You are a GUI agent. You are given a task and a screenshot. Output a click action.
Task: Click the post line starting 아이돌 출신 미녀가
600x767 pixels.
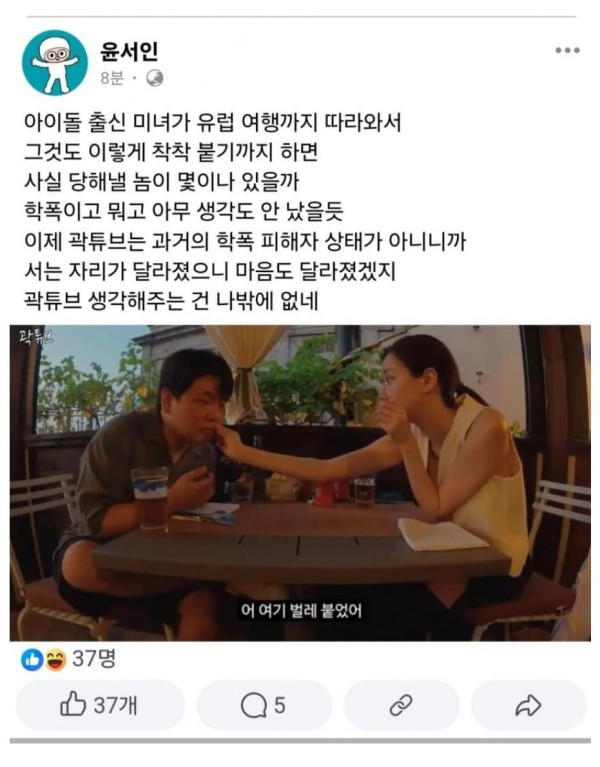(212, 122)
